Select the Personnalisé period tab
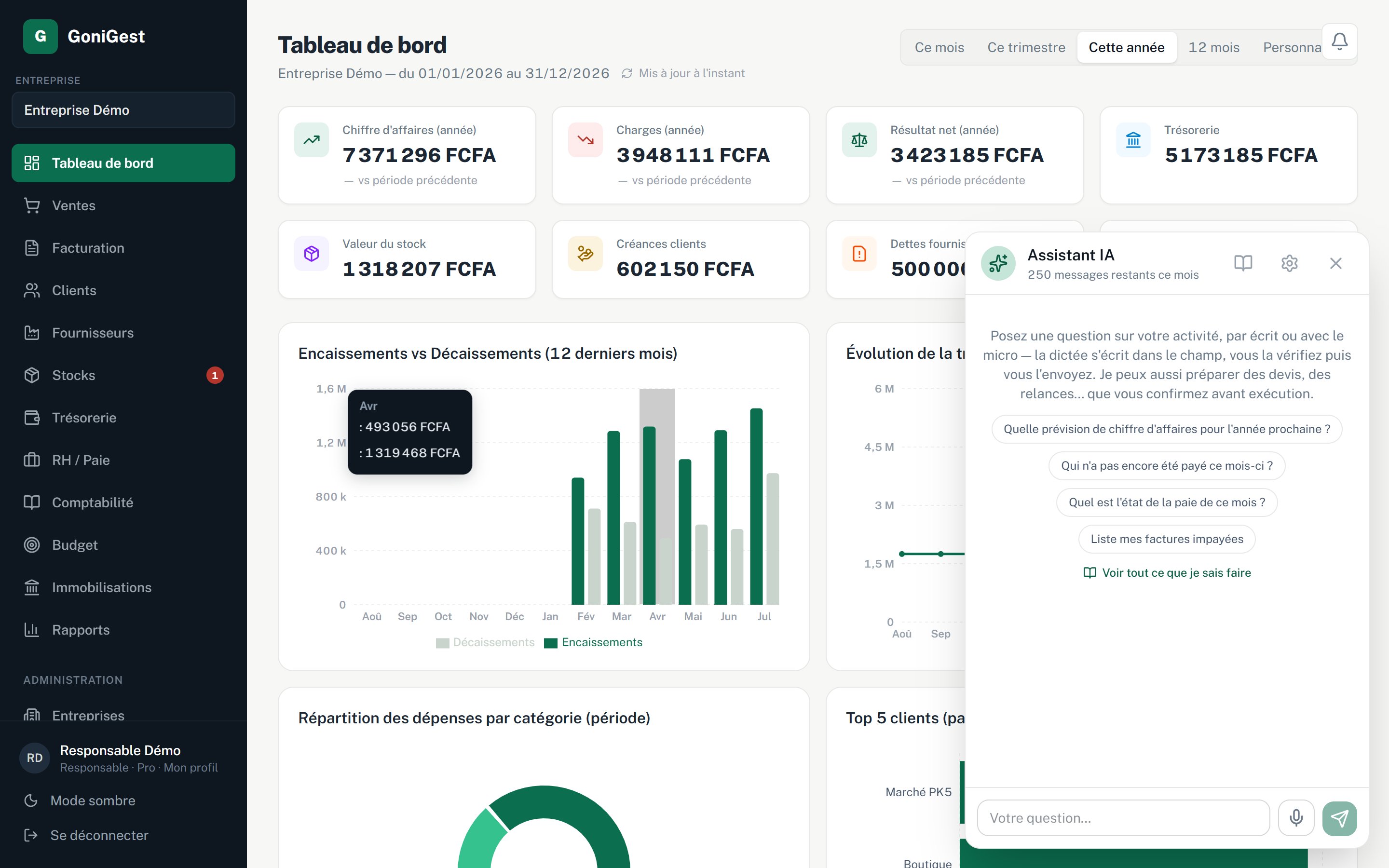Screen dimensions: 1389x868 tap(1292, 48)
